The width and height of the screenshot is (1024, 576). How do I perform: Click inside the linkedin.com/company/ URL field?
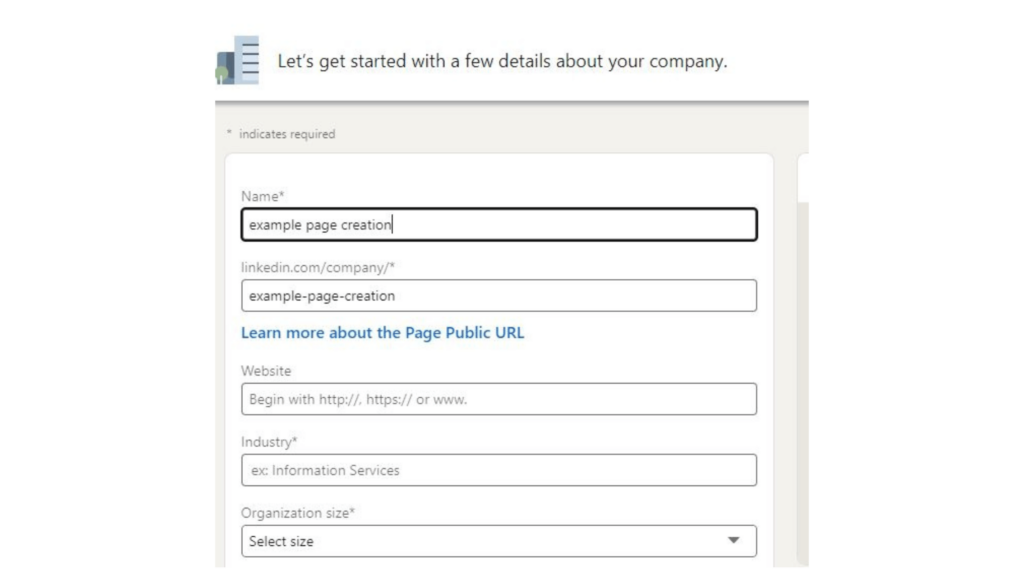[x=498, y=296]
